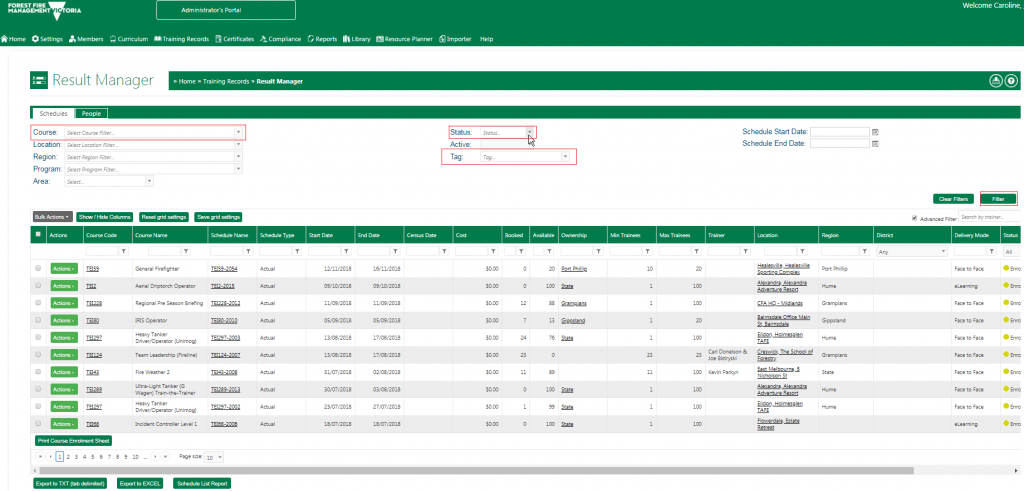The width and height of the screenshot is (1024, 491).
Task: Click the next page arrow in pager
Action: click(155, 456)
